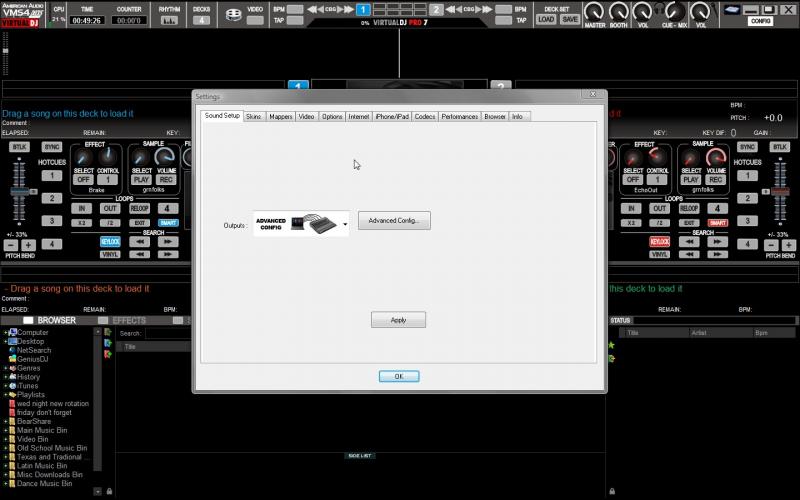800x500 pixels.
Task: Toggle left deck BTLK button
Action: point(19,147)
